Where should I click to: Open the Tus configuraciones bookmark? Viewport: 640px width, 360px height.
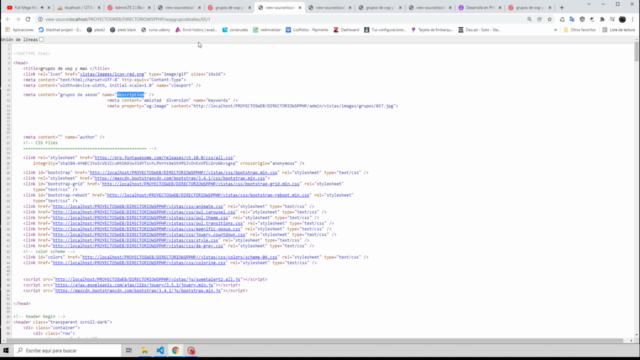click(385, 30)
